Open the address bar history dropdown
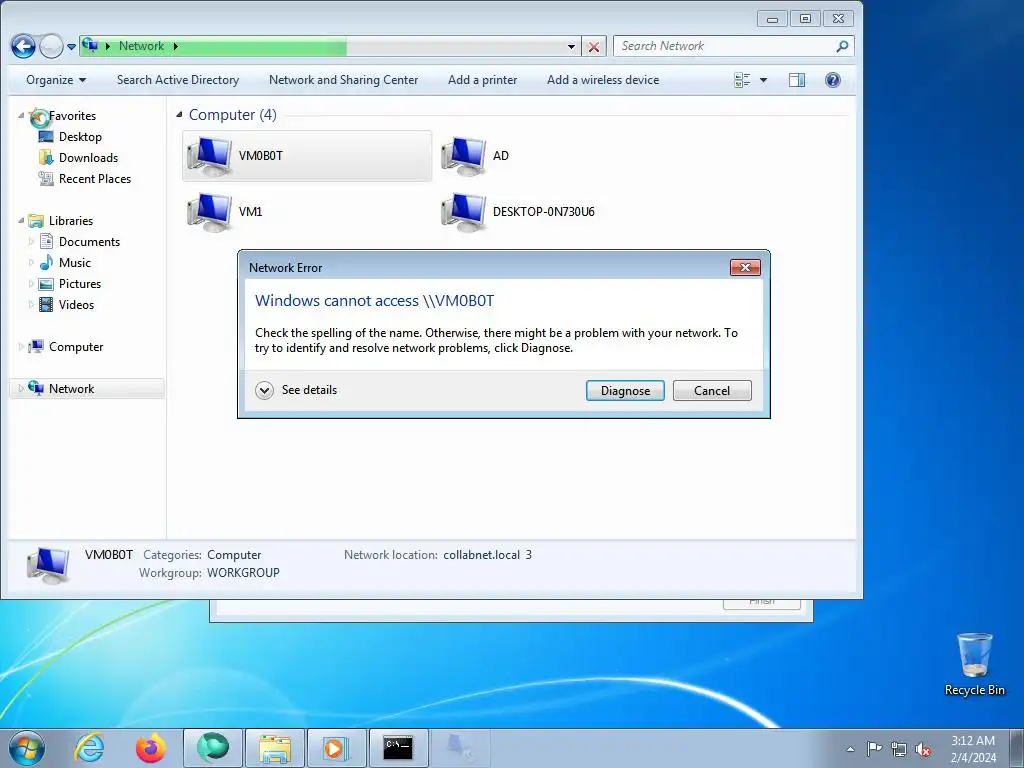Viewport: 1024px width, 768px height. 571,46
